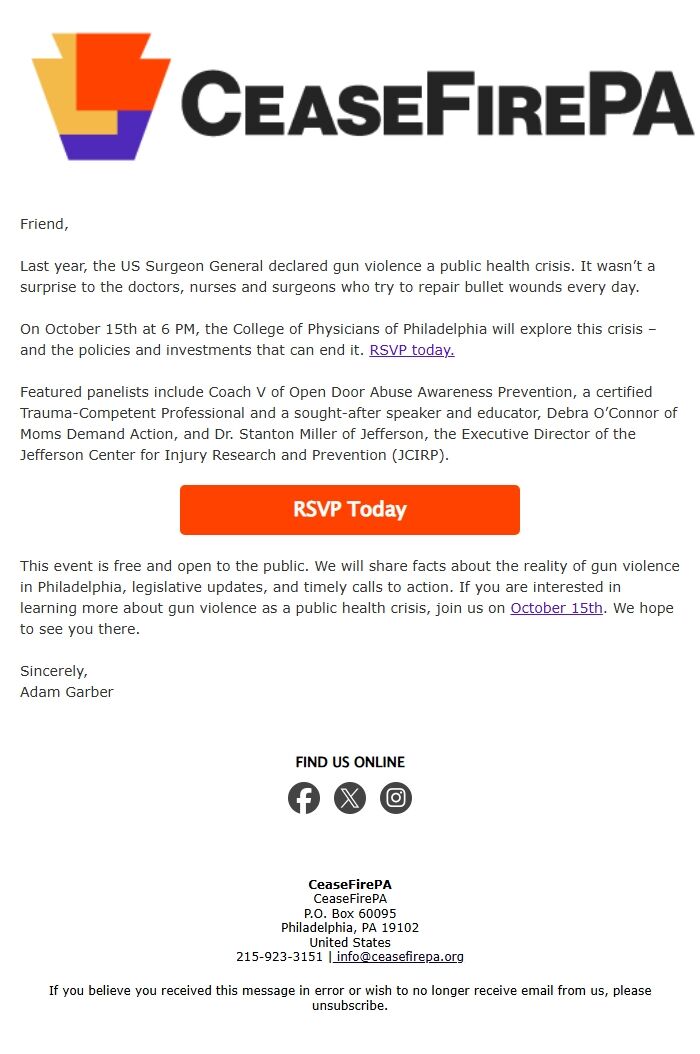The image size is (700, 1054).
Task: Click the unsubscribe text in the footer
Action: pyautogui.click(x=349, y=1006)
